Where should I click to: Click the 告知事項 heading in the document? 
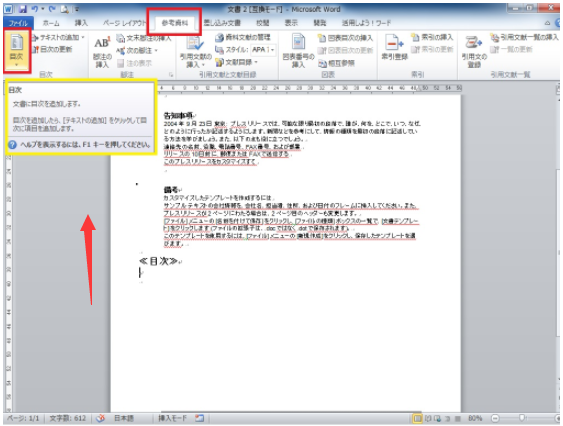178,116
